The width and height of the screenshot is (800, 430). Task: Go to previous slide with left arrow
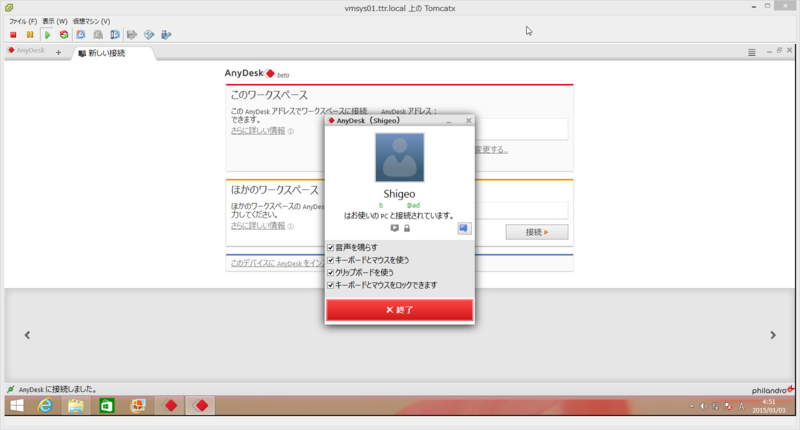point(28,335)
